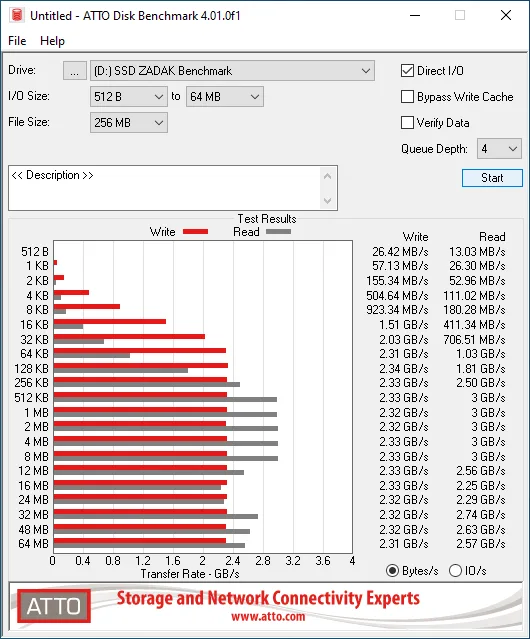Click the red Write legend swatch

click(x=196, y=231)
